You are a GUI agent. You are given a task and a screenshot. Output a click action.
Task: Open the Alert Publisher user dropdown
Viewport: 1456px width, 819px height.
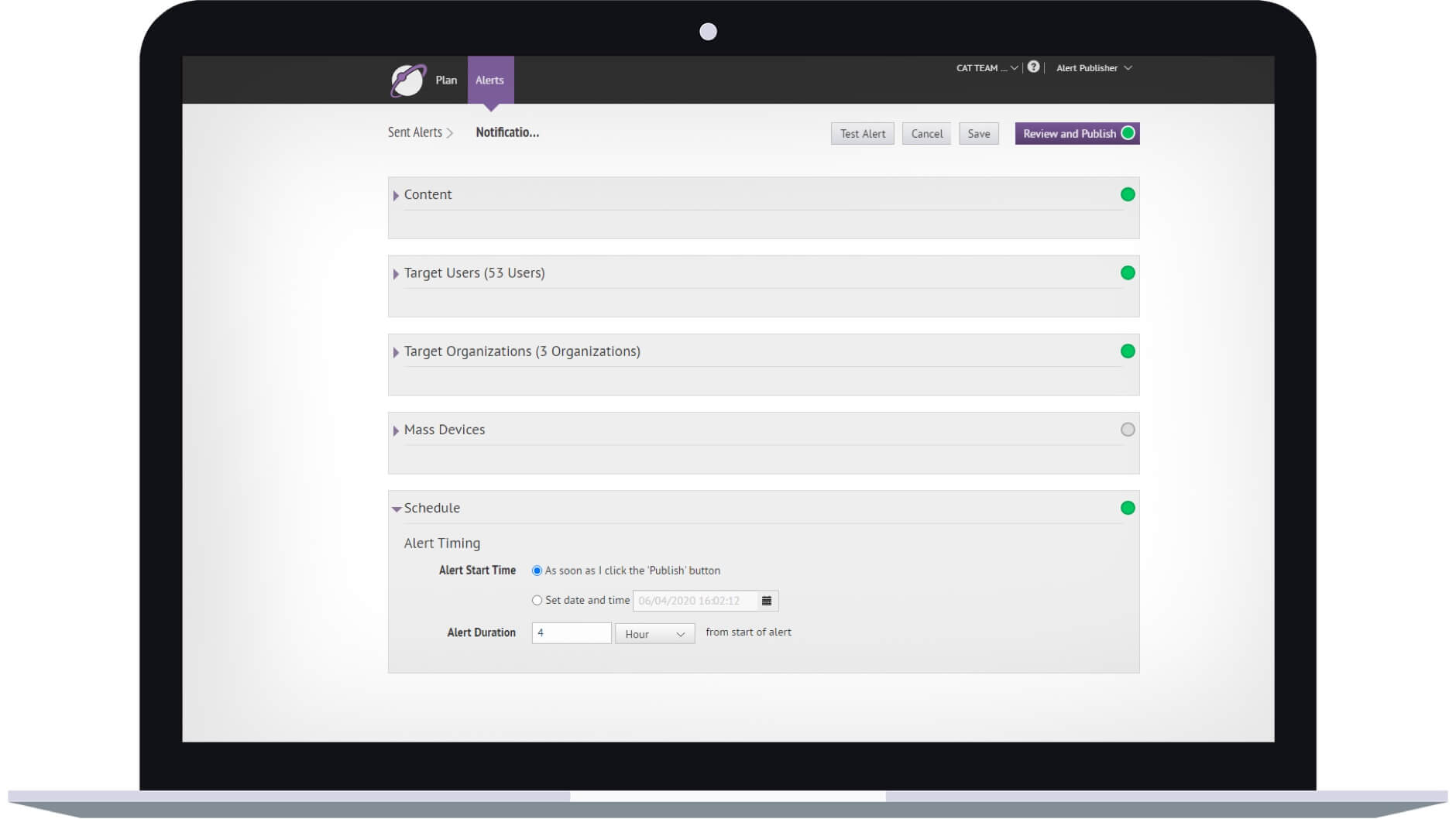tap(1094, 68)
